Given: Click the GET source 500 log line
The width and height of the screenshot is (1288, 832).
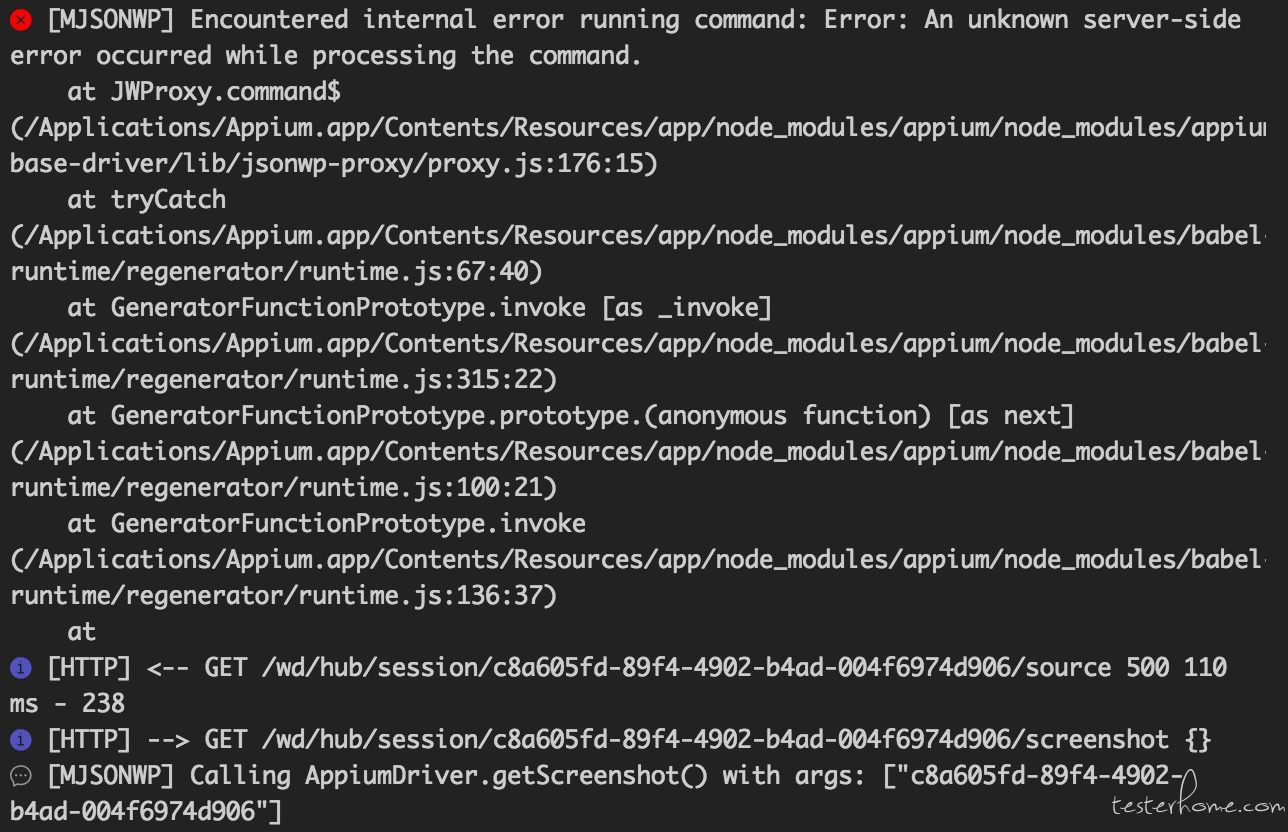Looking at the screenshot, I should (x=618, y=685).
